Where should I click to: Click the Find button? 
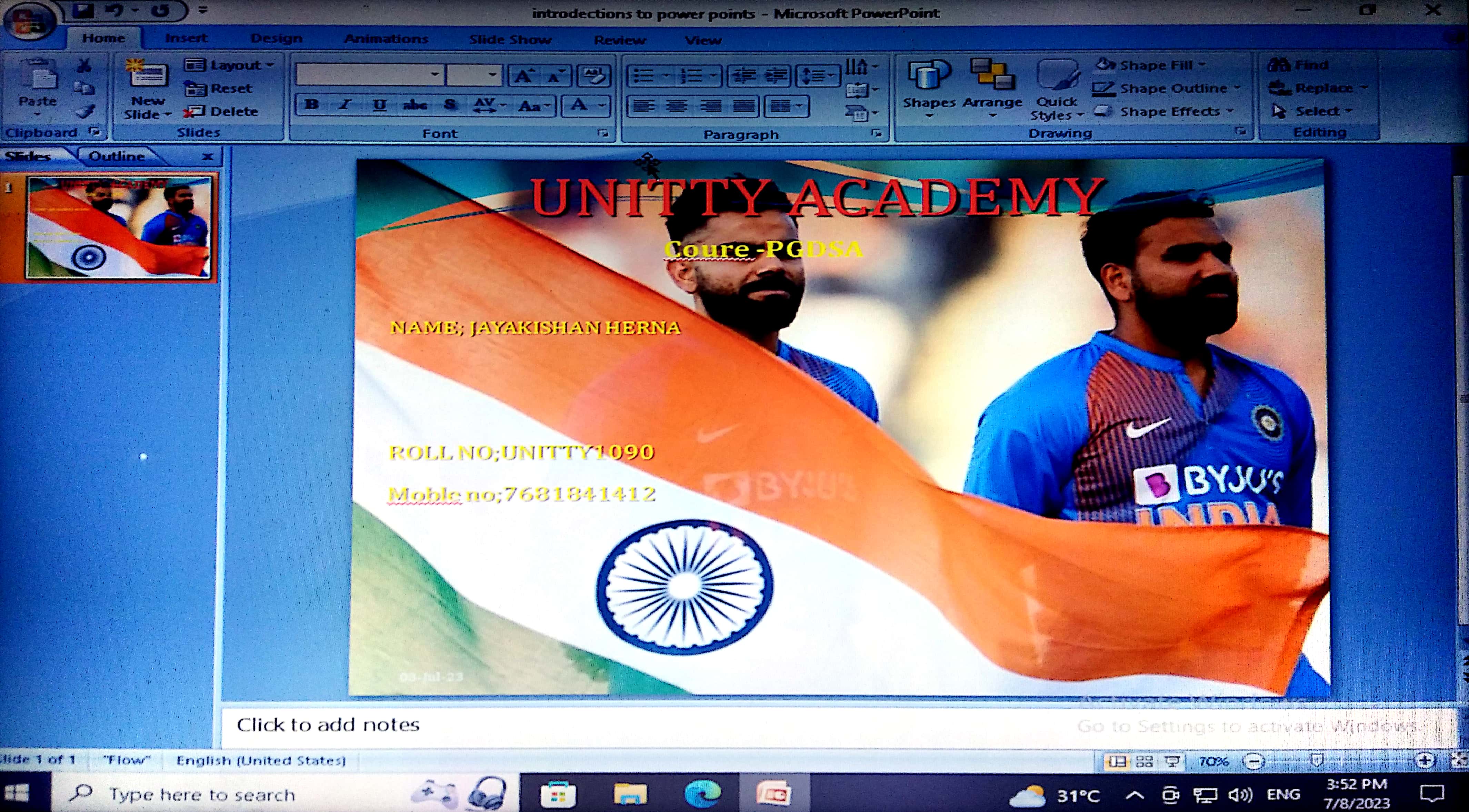click(x=1300, y=65)
